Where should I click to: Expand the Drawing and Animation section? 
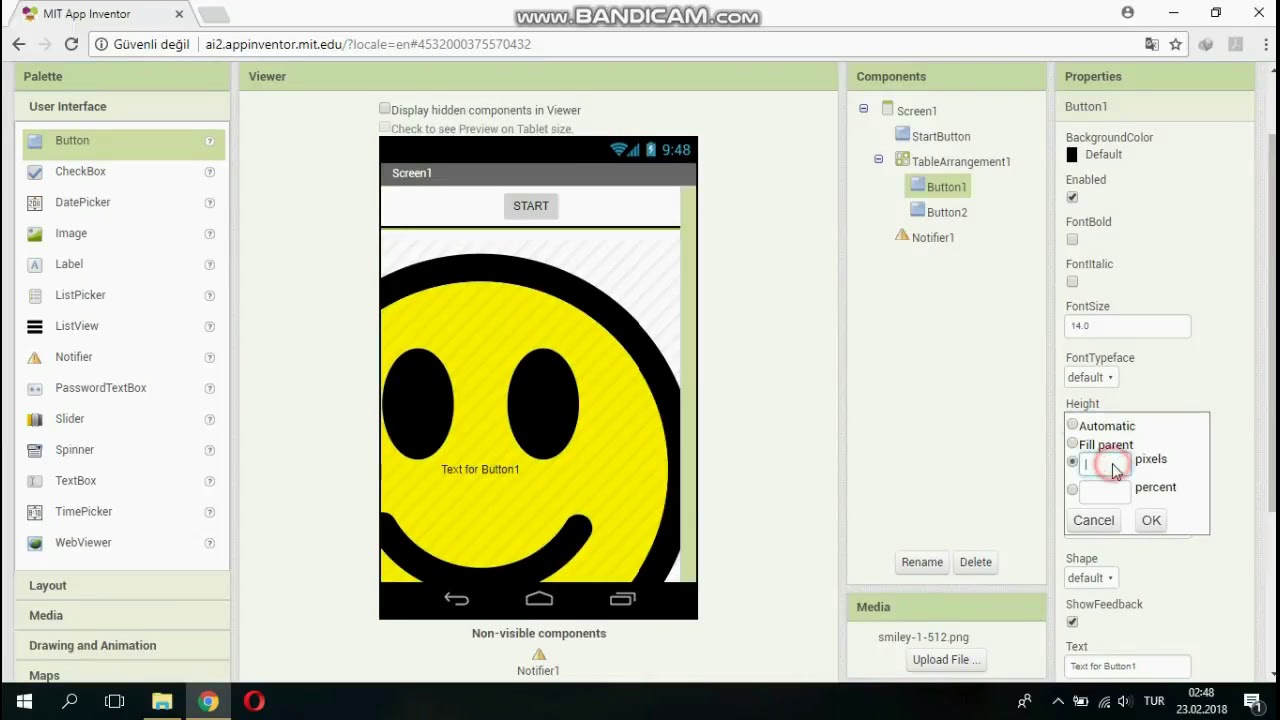pos(121,646)
